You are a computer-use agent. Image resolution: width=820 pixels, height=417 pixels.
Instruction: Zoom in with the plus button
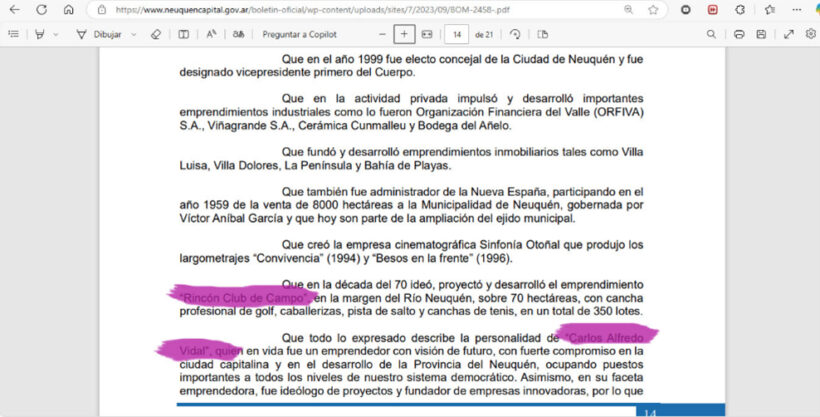click(x=404, y=33)
